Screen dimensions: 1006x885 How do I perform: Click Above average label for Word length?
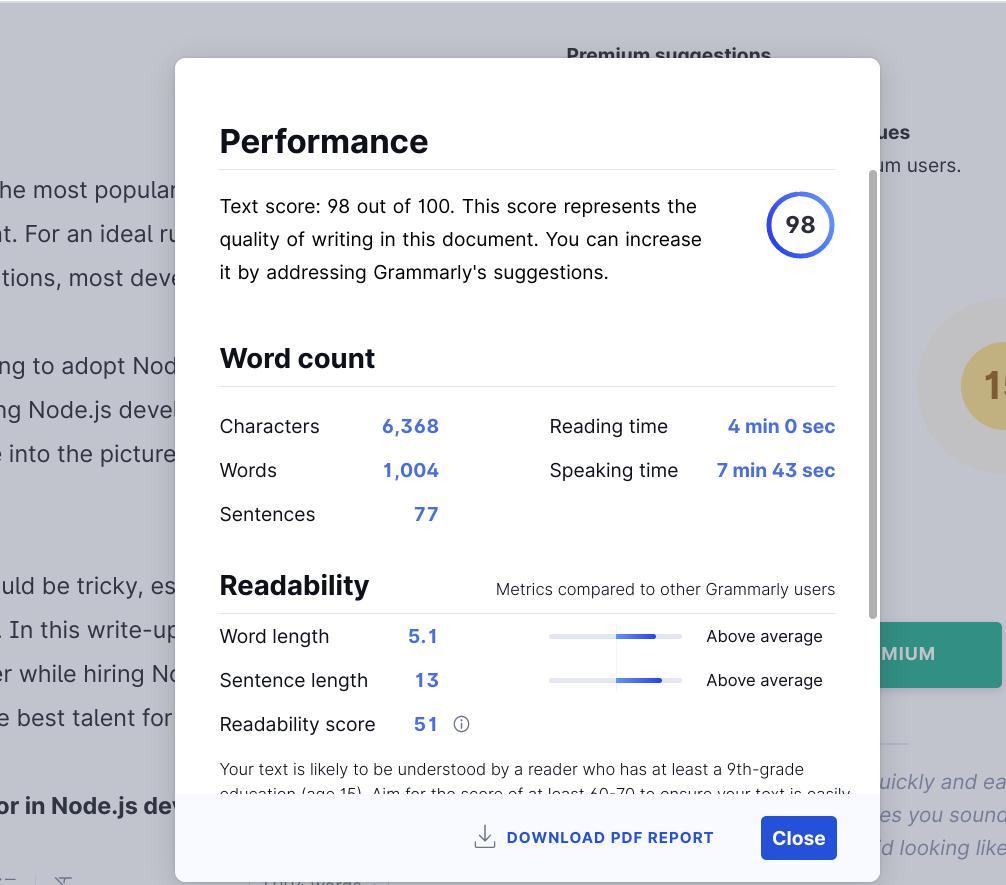tap(764, 636)
